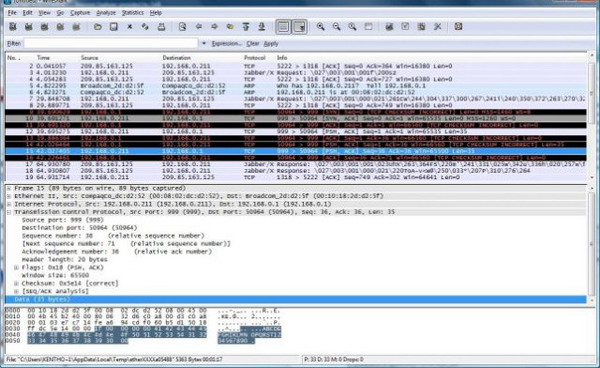Restart the current capture
The width and height of the screenshot is (600, 368).
[76, 27]
